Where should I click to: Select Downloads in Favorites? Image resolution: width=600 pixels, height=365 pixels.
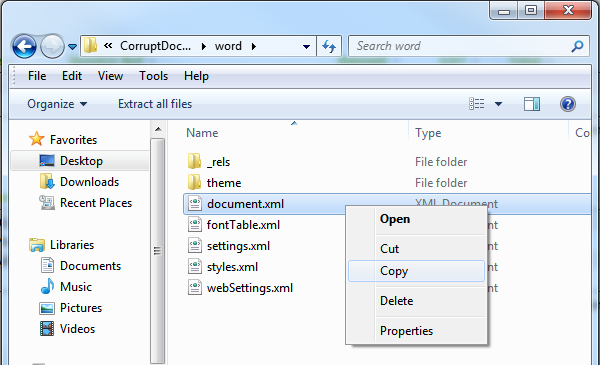(x=90, y=182)
